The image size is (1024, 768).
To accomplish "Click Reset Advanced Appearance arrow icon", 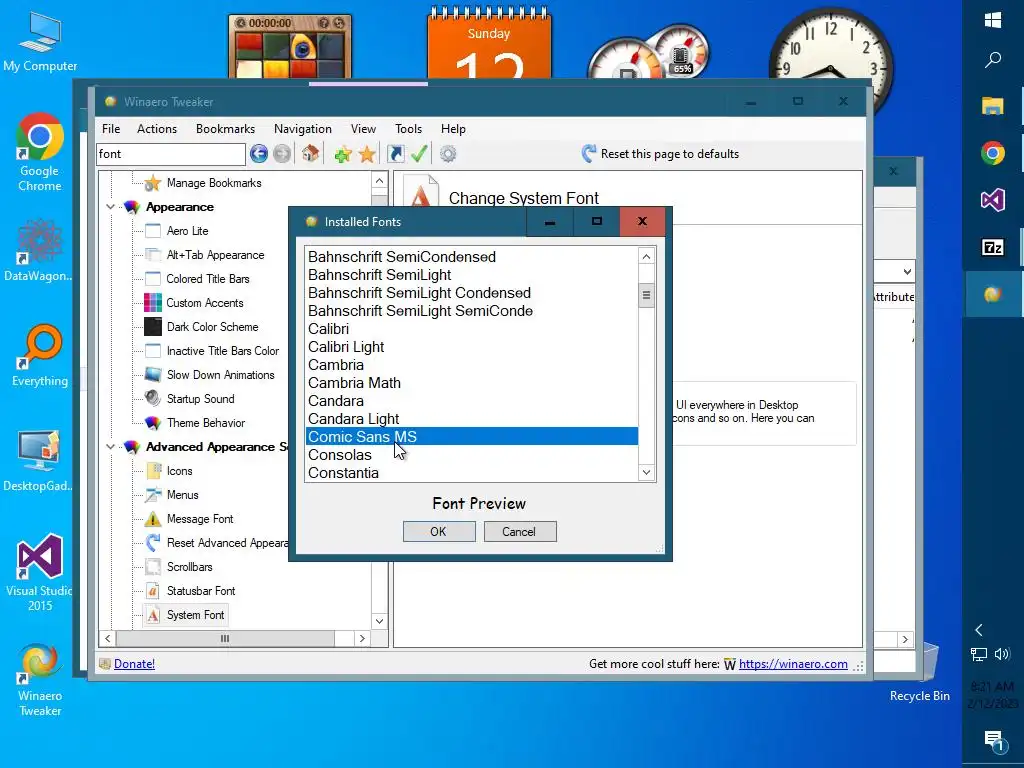I will pyautogui.click(x=153, y=543).
